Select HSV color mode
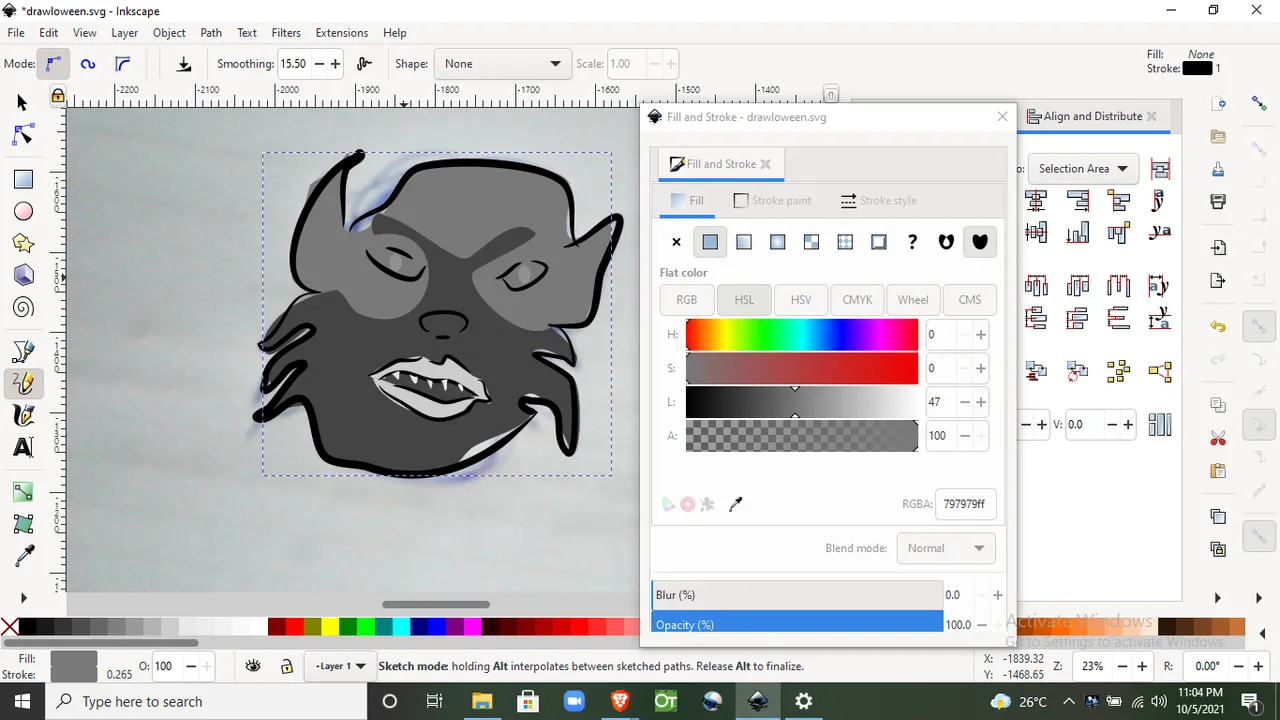 pos(801,300)
